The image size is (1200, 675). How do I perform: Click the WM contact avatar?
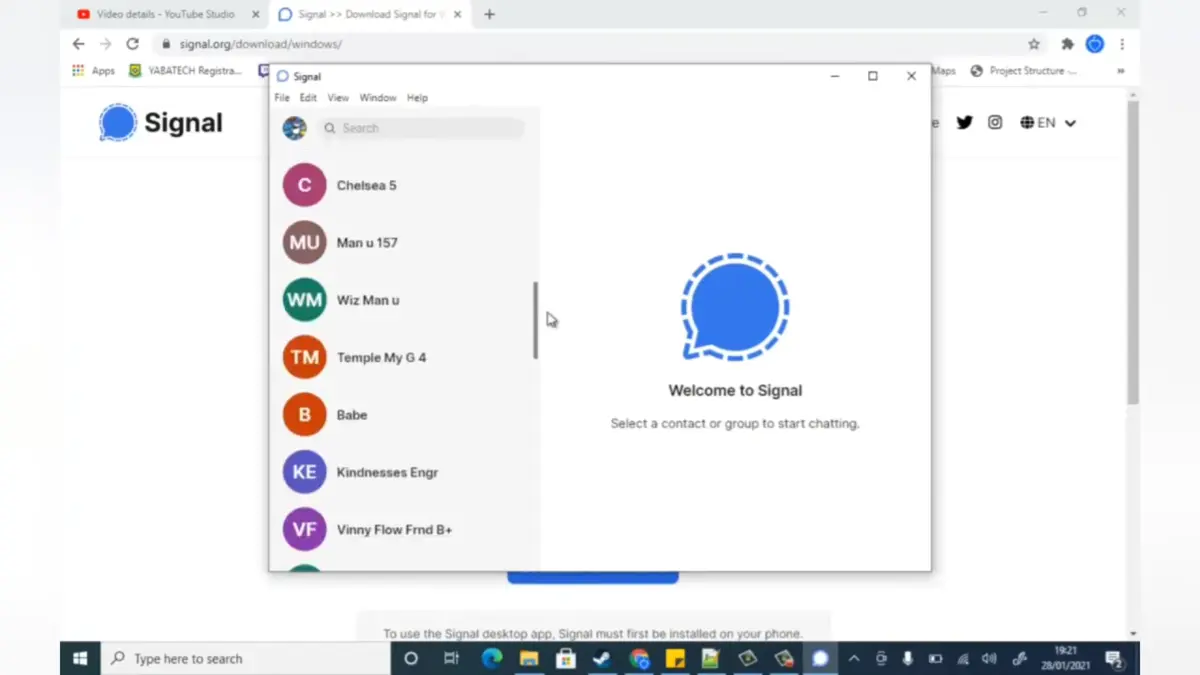tap(304, 300)
